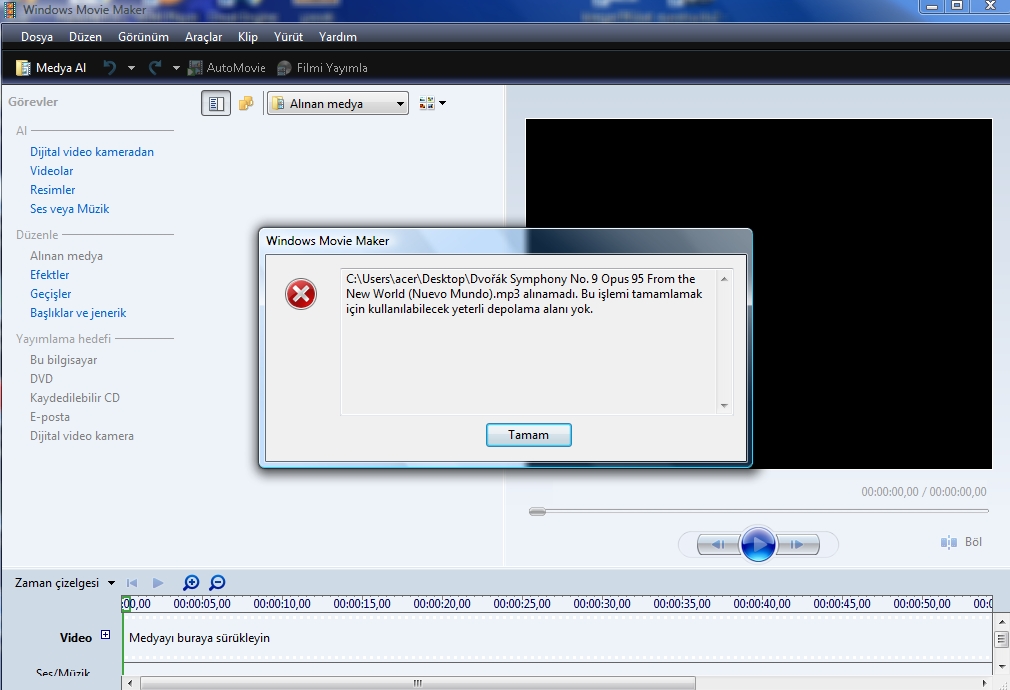The height and width of the screenshot is (690, 1010).
Task: Click the timeline vertical scroll up arrow
Action: point(1002,622)
